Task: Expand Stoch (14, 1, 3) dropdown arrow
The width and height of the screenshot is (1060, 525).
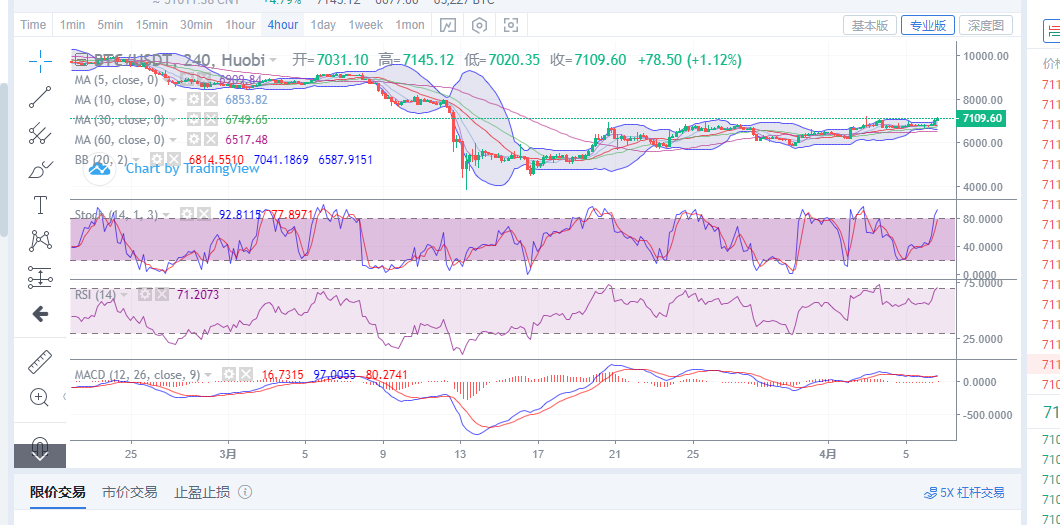Action: pyautogui.click(x=166, y=215)
